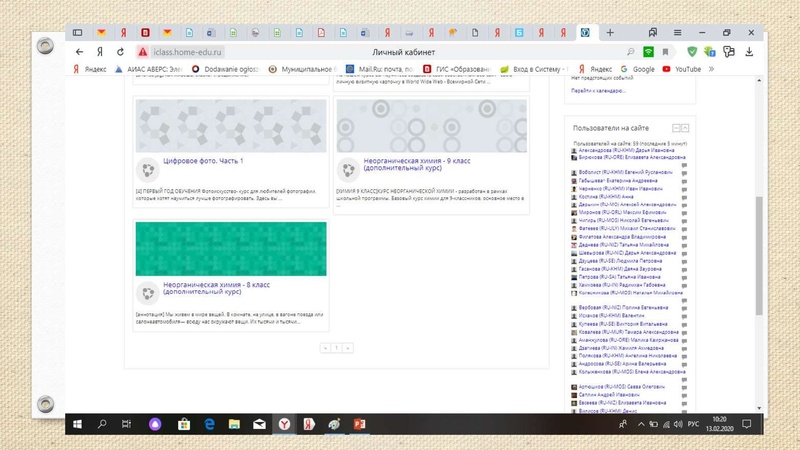Collapse the Пользователи на сайте block
This screenshot has width=800, height=450.
676,128
